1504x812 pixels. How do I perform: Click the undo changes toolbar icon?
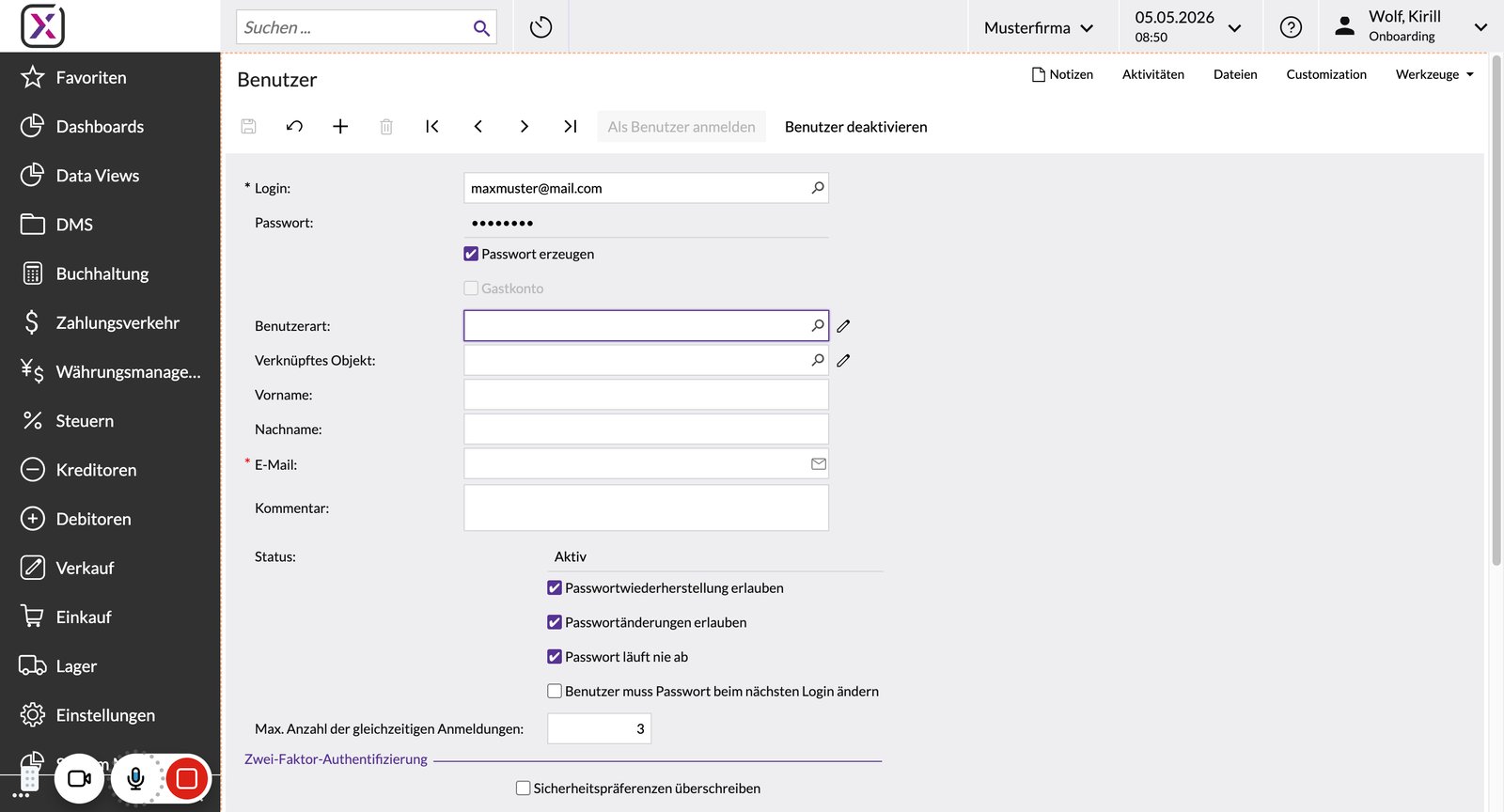[294, 126]
